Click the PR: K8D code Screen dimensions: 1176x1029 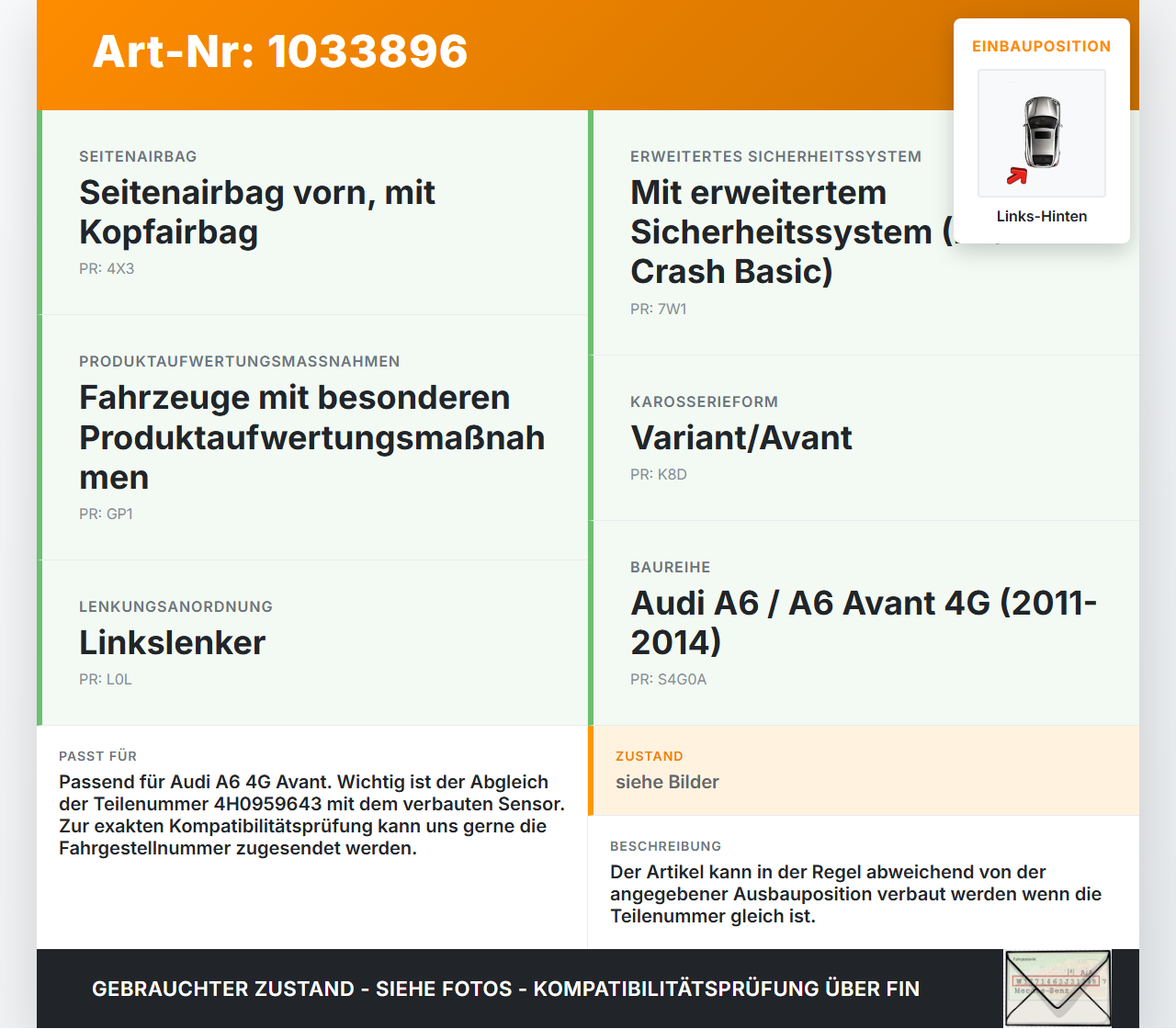[x=658, y=475]
